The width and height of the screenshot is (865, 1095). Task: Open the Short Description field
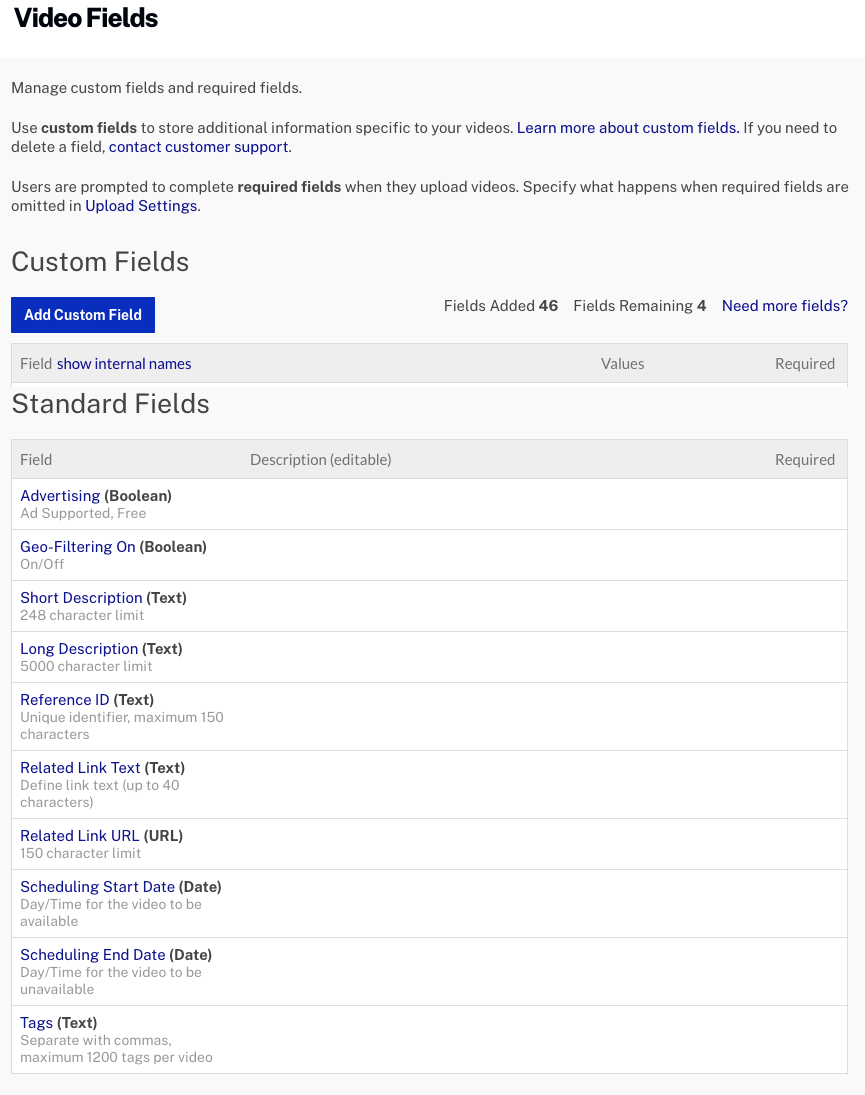81,598
